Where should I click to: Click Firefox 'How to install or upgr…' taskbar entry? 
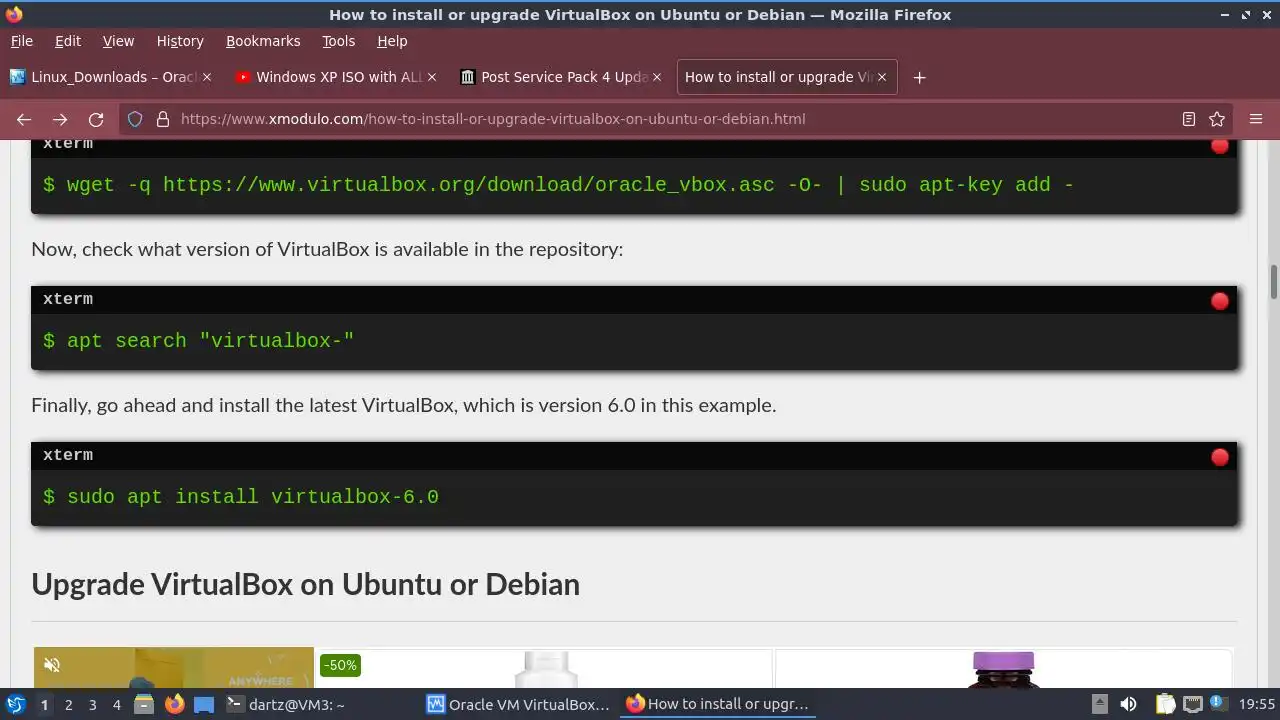pos(717,704)
